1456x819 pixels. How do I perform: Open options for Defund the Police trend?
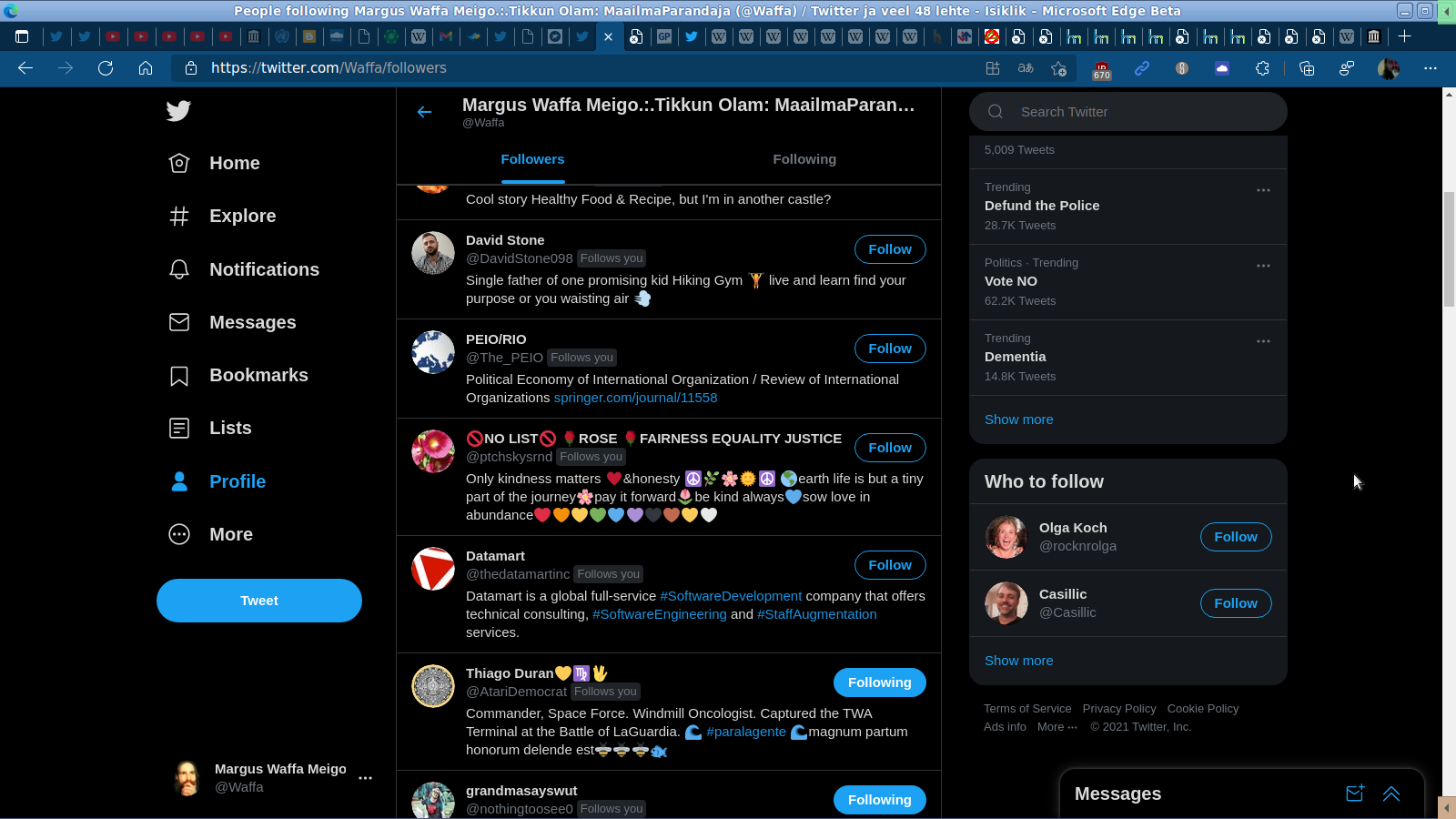point(1263,190)
